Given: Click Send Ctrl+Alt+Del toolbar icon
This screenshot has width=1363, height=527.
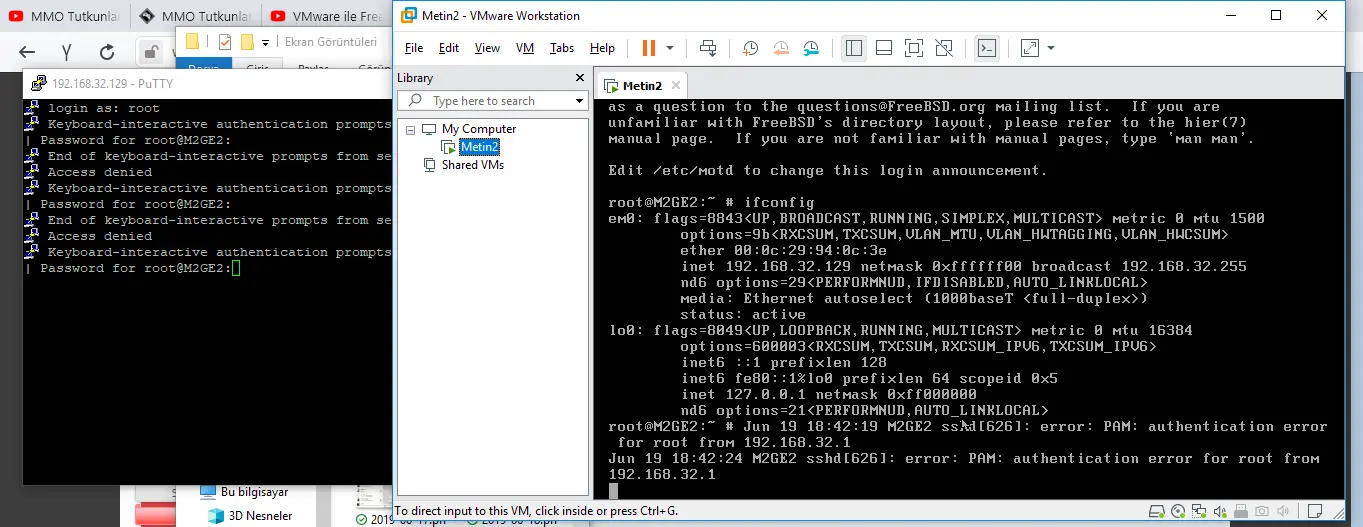Looking at the screenshot, I should point(708,48).
